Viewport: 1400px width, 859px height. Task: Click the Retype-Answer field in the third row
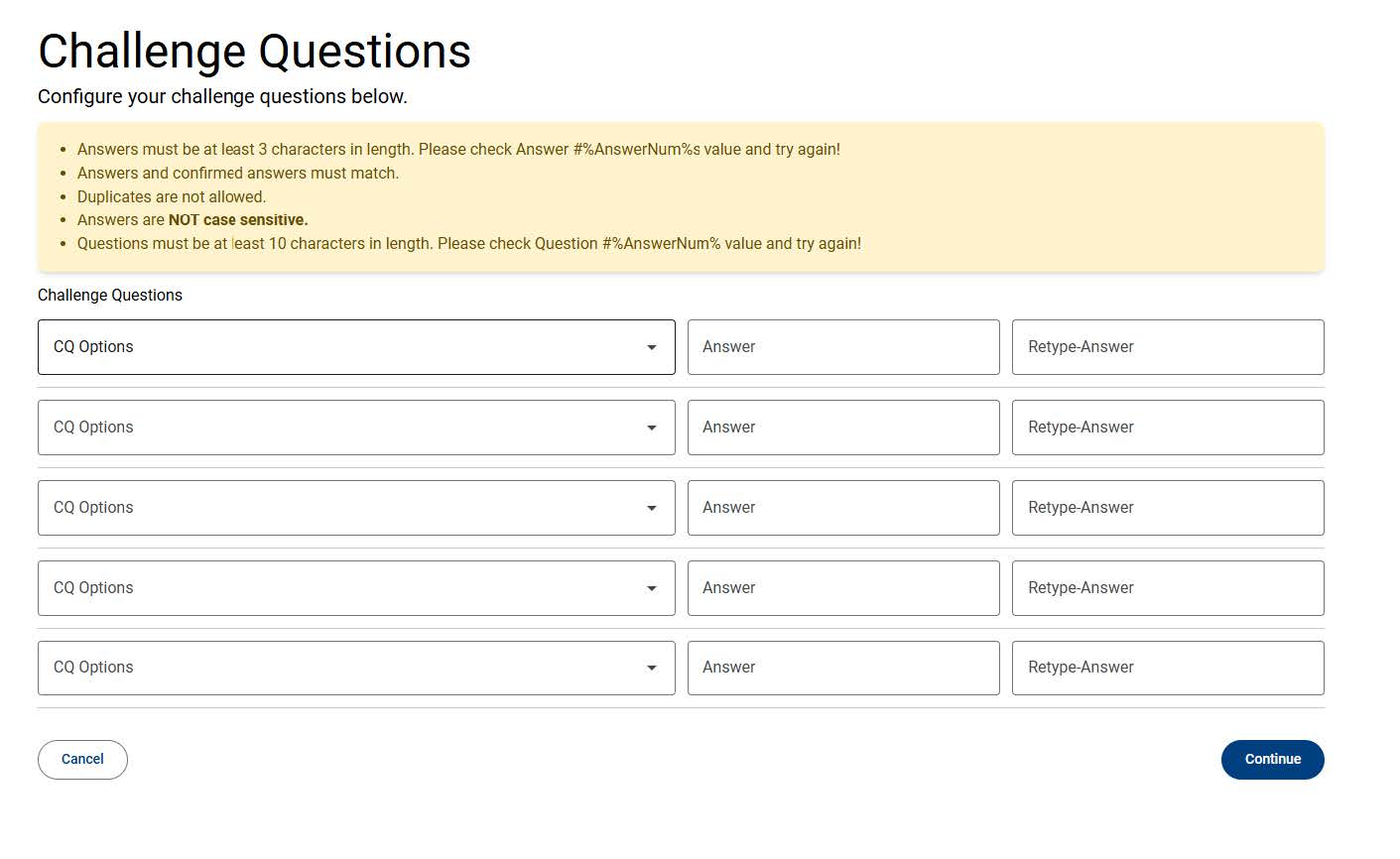(x=1167, y=507)
